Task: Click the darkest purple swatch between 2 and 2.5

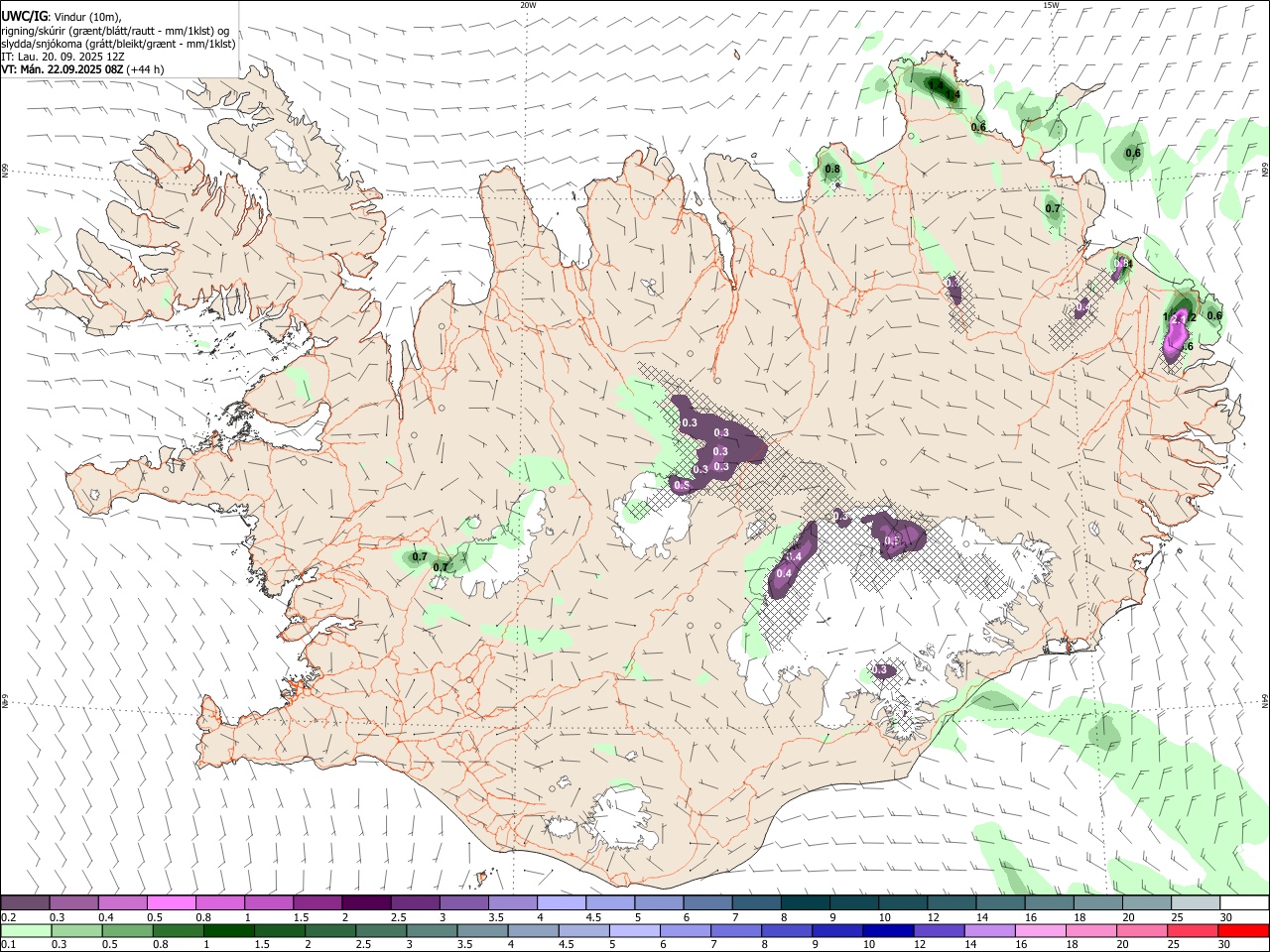Action: (x=365, y=902)
